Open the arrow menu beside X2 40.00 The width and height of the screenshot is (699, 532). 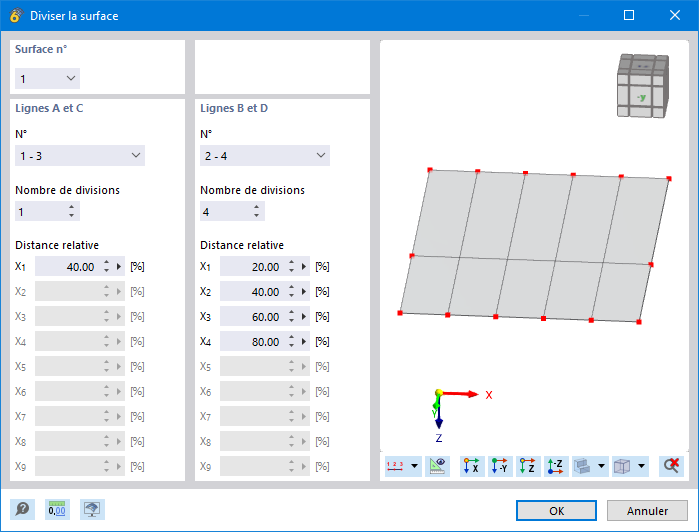tap(304, 292)
